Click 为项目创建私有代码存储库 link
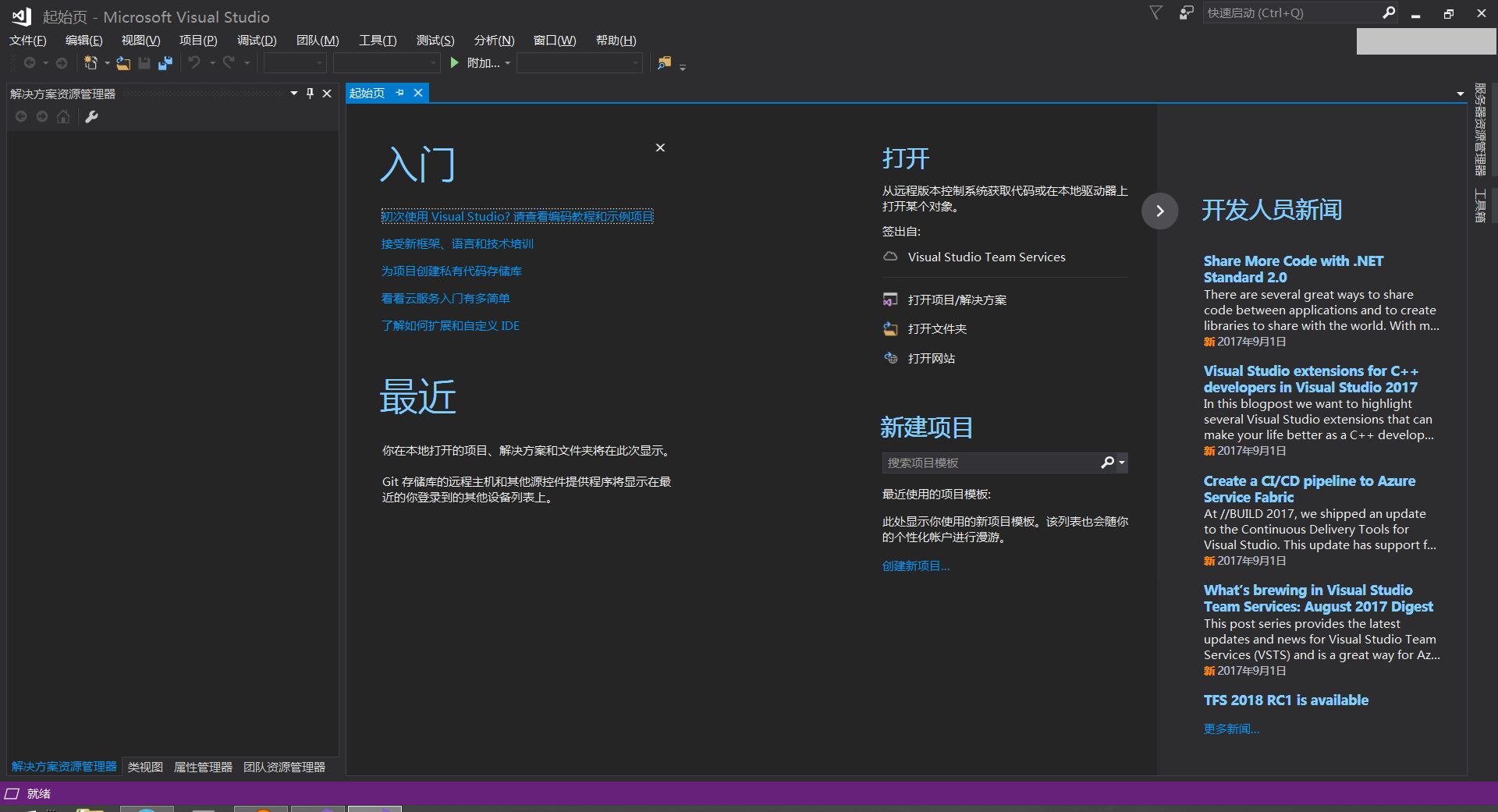Viewport: 1498px width, 812px height. (x=451, y=271)
